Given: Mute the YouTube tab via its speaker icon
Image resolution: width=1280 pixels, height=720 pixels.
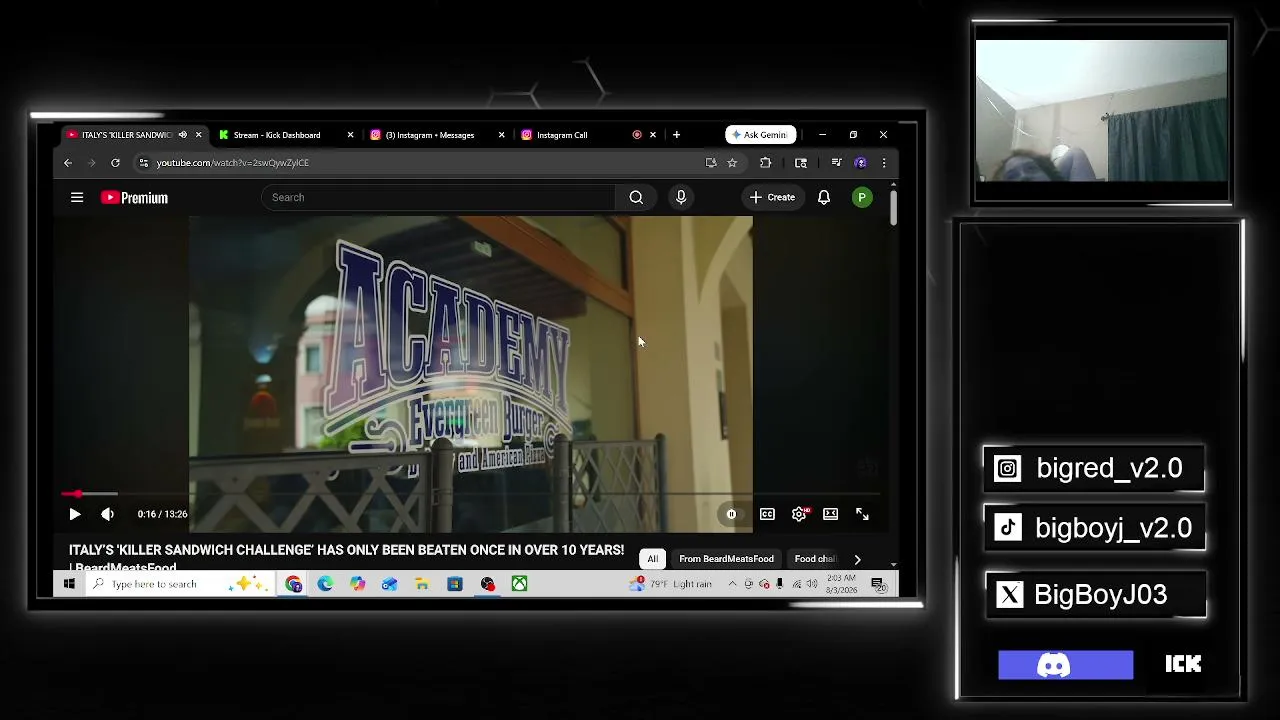Looking at the screenshot, I should pyautogui.click(x=182, y=135).
